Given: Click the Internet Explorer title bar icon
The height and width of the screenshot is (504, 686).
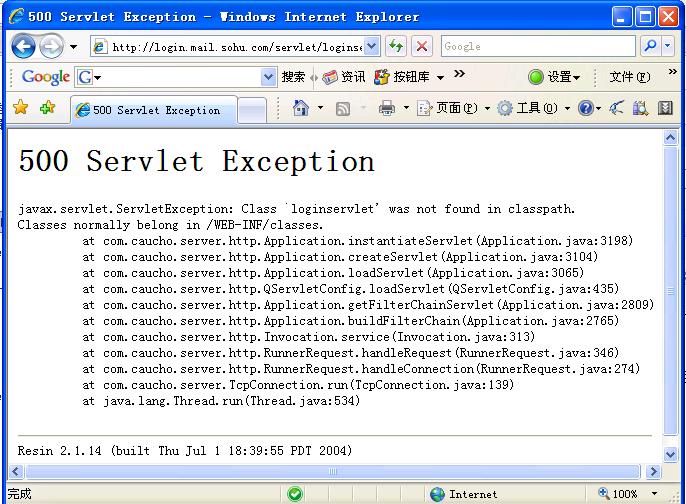Looking at the screenshot, I should click(x=16, y=17).
